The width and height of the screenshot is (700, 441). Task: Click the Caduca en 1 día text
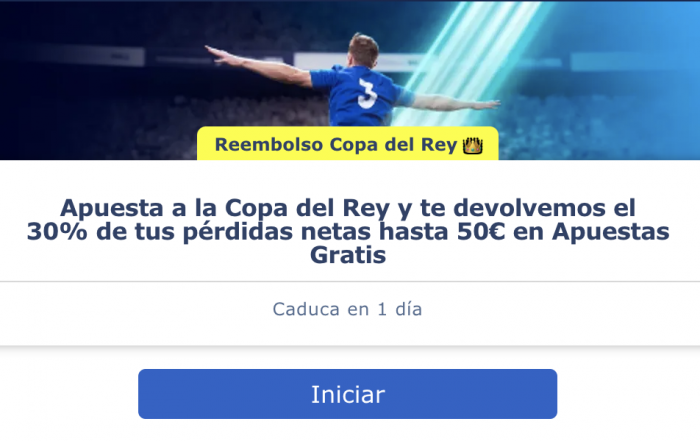click(347, 309)
